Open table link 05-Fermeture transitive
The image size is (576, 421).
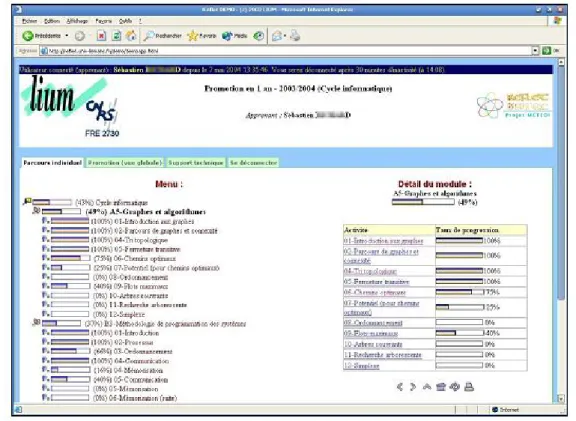click(x=377, y=282)
